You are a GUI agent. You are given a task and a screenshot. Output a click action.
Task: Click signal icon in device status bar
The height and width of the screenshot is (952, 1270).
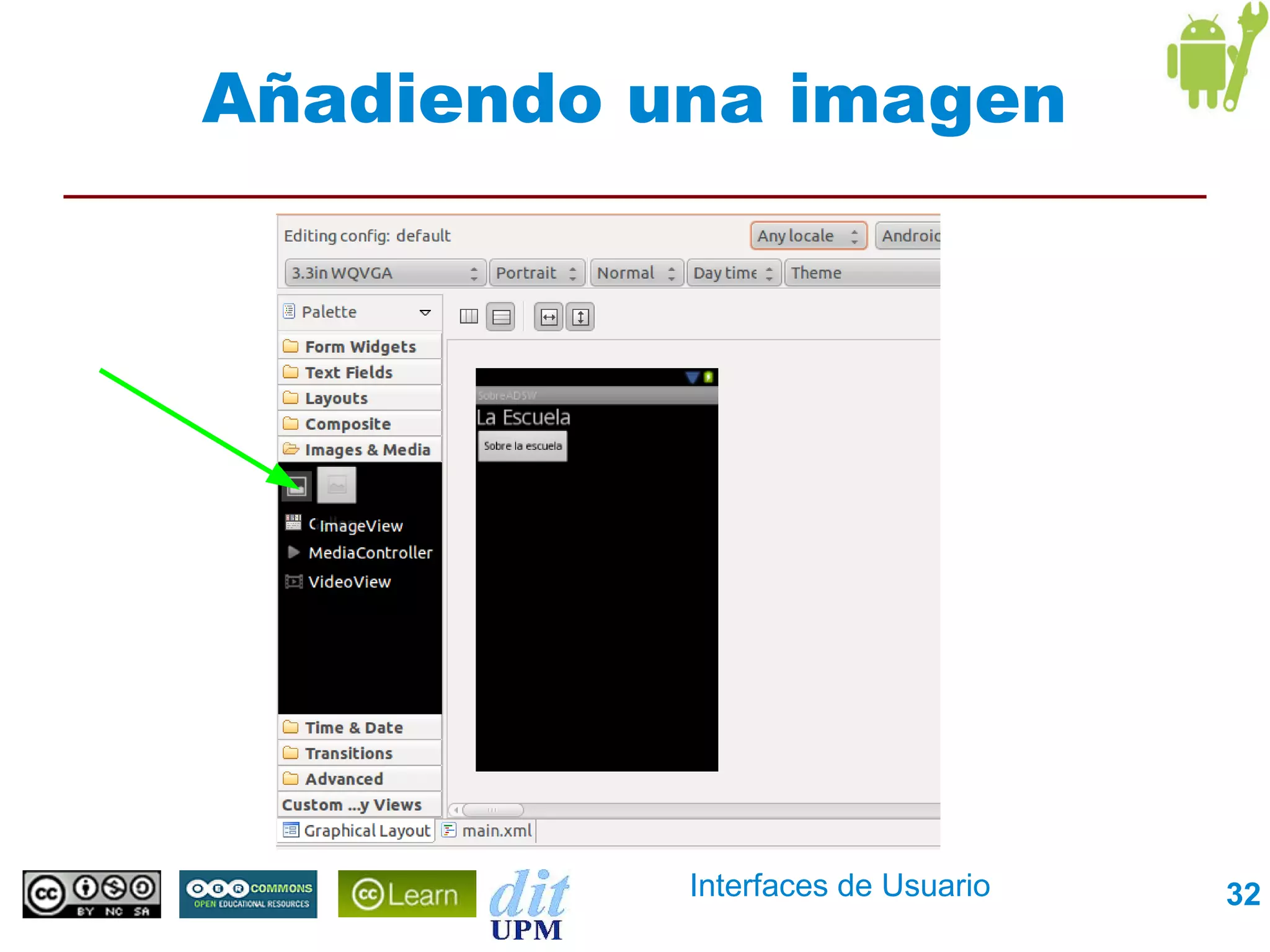pos(692,377)
